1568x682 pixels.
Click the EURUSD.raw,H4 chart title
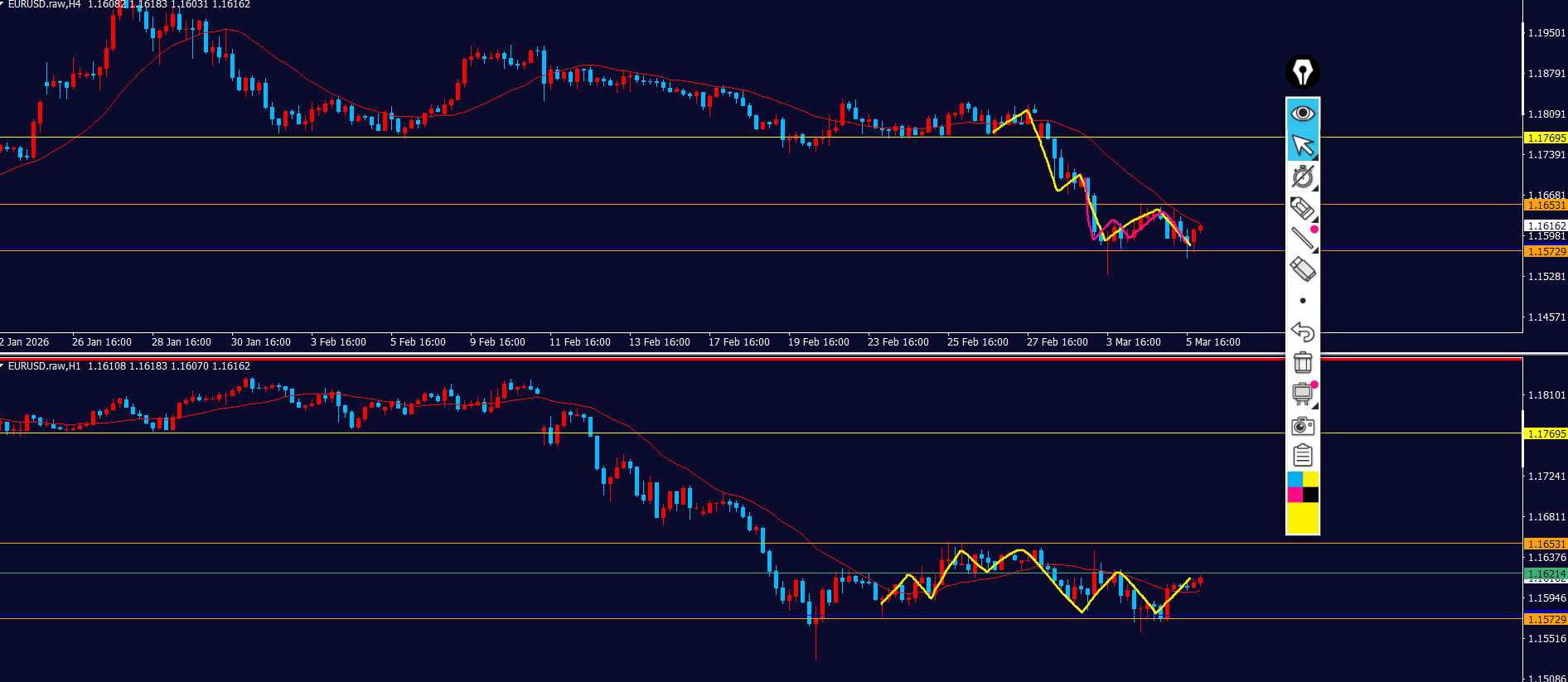coord(44,5)
